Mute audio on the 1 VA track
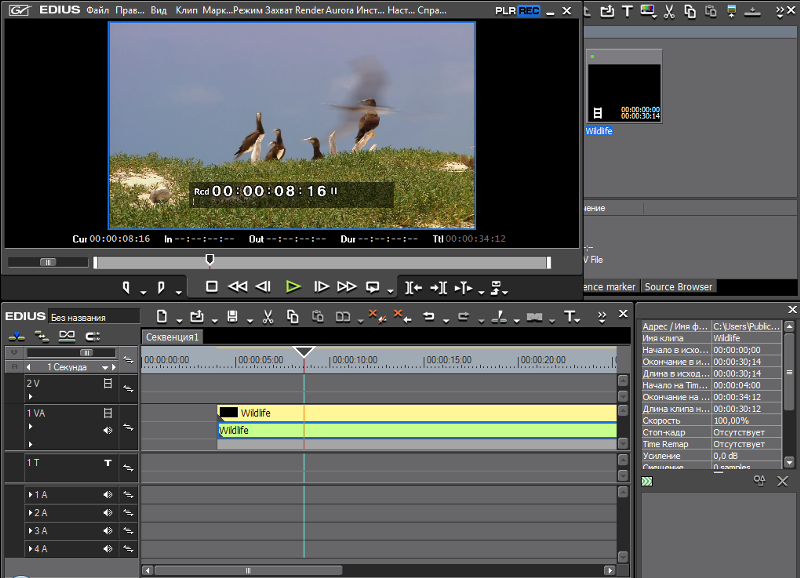The width and height of the screenshot is (800, 578). tap(108, 430)
